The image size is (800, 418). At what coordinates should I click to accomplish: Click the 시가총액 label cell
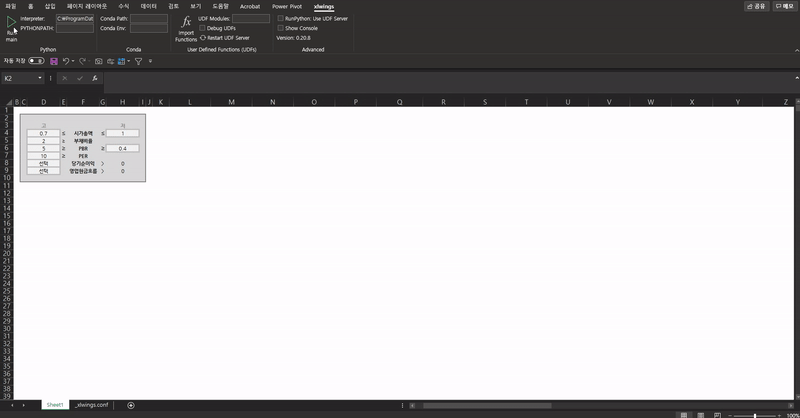pos(83,133)
